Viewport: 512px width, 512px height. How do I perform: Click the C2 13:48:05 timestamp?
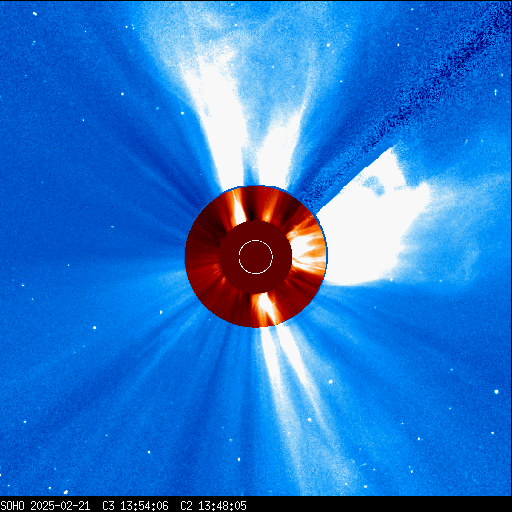(213, 506)
